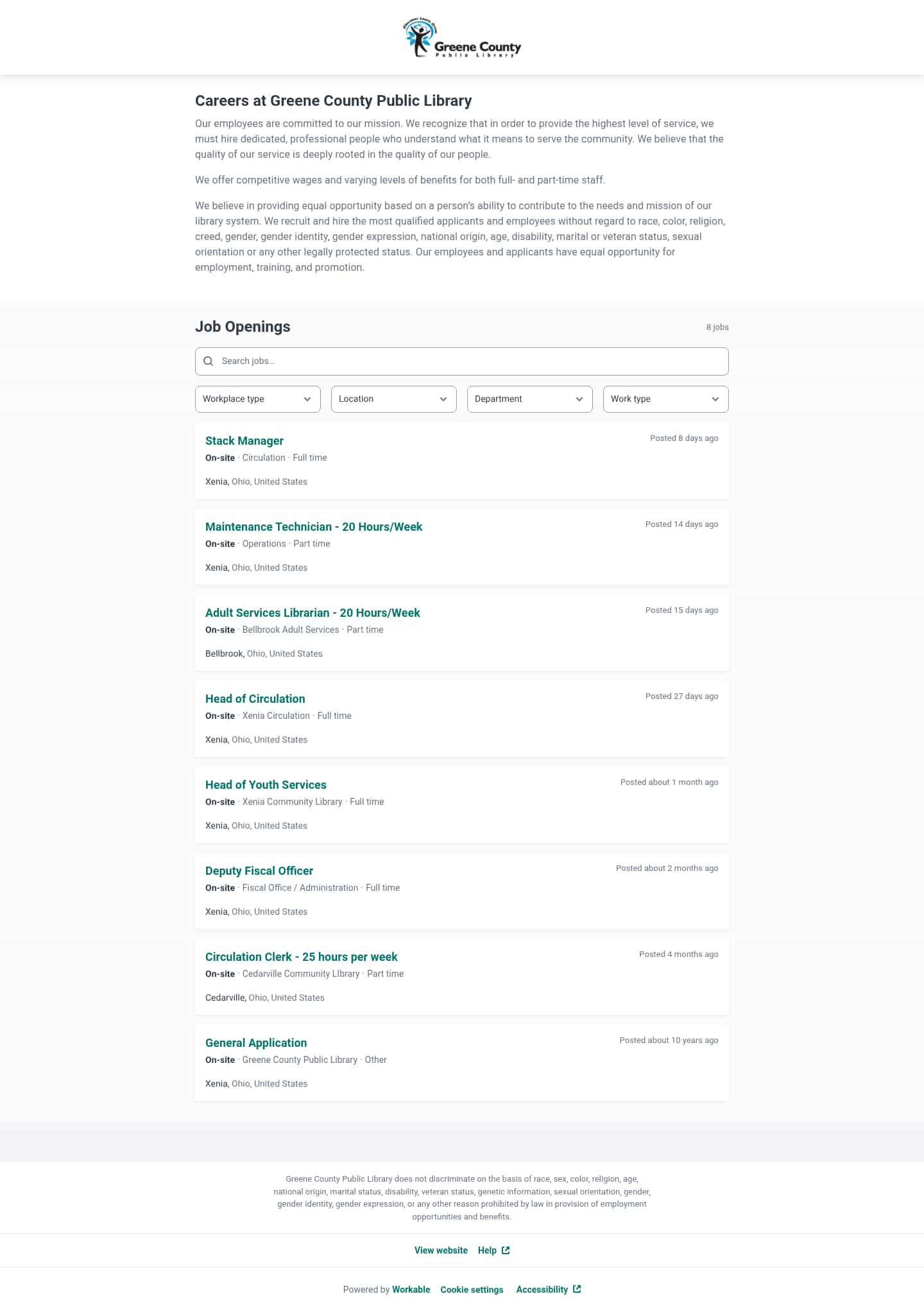Screen dimensions: 924x1312
Task: Open Cookie settings
Action: pos(472,1289)
